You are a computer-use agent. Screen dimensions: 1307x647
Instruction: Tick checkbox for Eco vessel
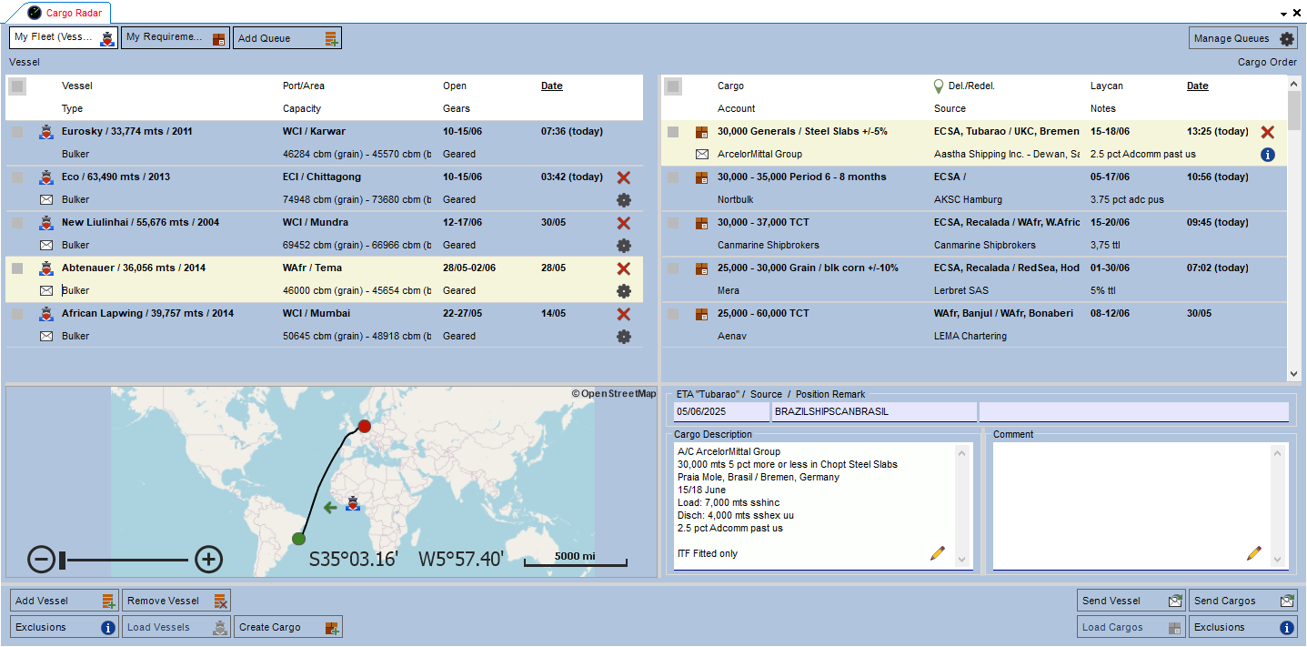click(x=17, y=177)
